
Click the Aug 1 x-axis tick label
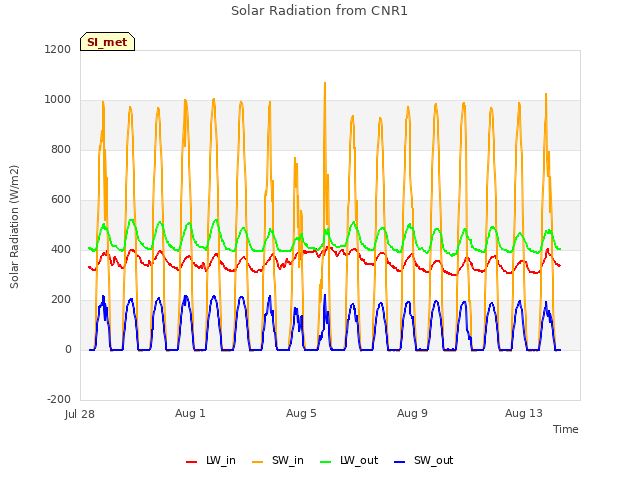pyautogui.click(x=190, y=413)
